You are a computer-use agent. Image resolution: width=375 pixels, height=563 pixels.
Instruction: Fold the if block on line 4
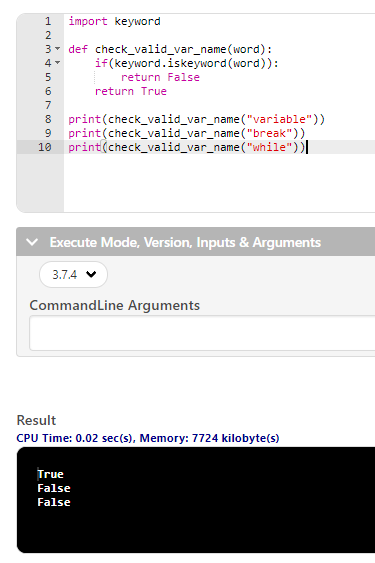[x=57, y=62]
